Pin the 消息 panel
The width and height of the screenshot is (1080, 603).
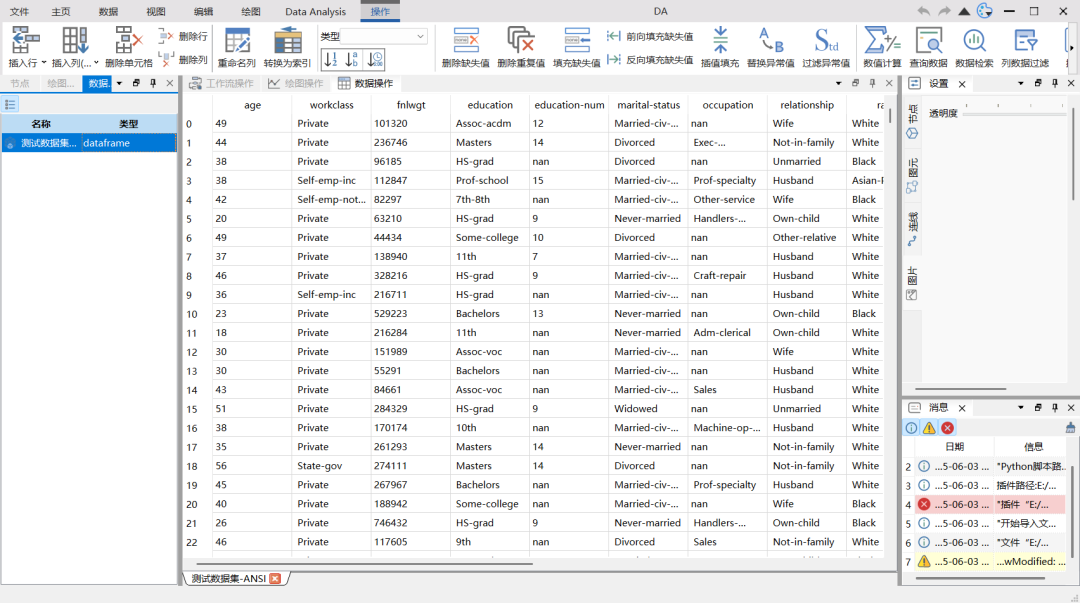[x=1055, y=408]
